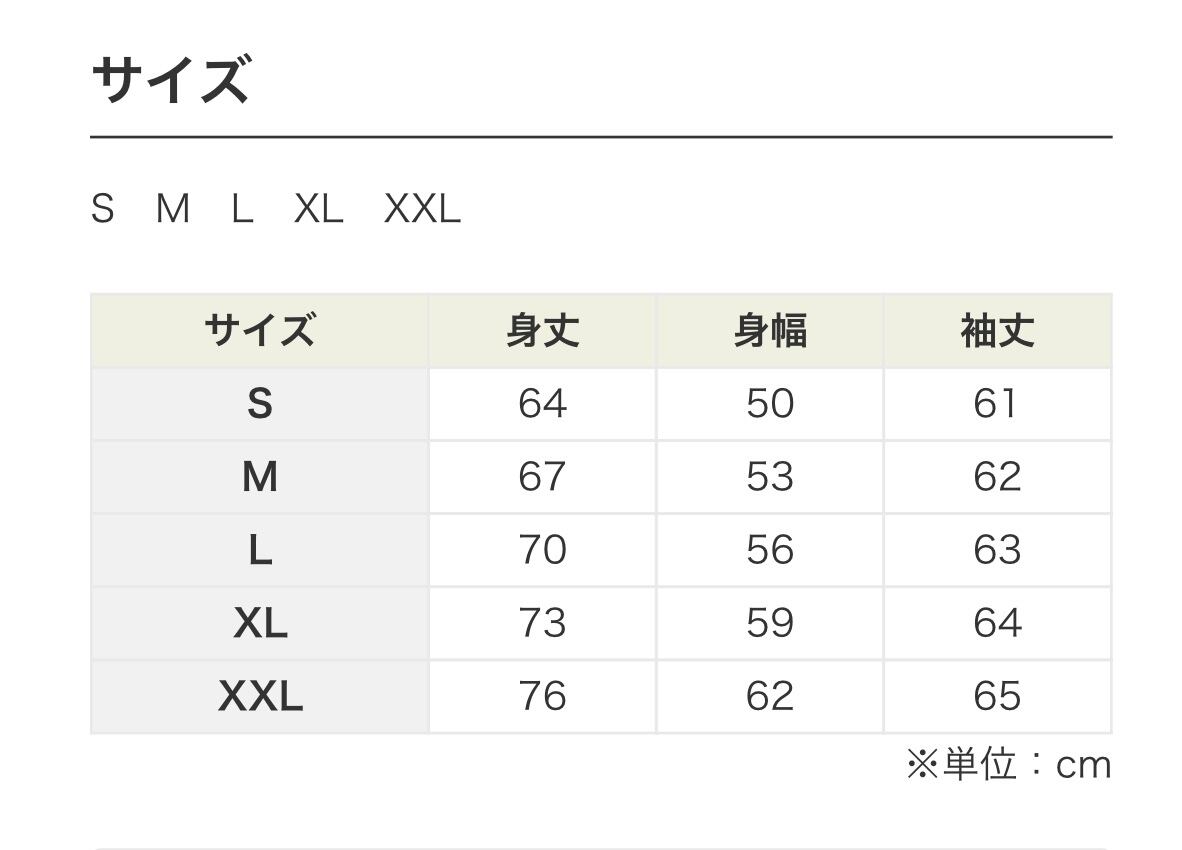Click the XL row label in the table
Image resolution: width=1182 pixels, height=850 pixels.
[x=260, y=623]
